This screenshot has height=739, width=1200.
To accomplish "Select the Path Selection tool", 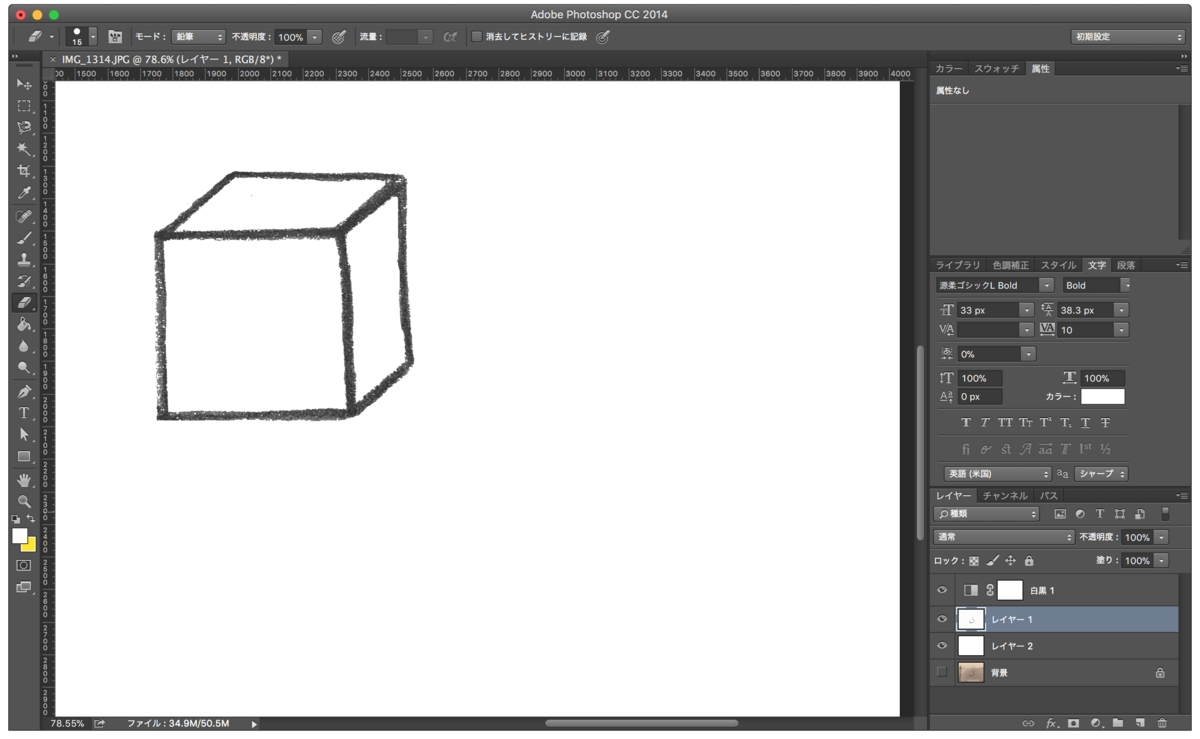I will point(24,435).
